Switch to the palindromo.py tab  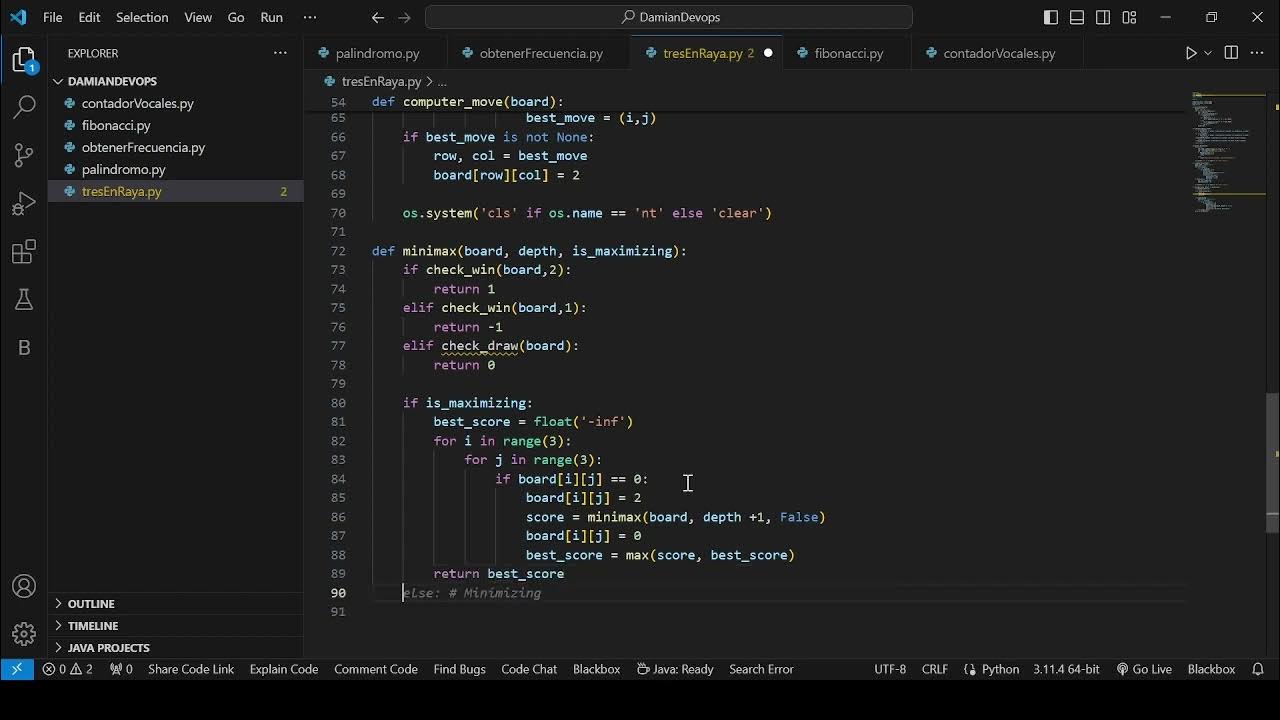pos(377,53)
